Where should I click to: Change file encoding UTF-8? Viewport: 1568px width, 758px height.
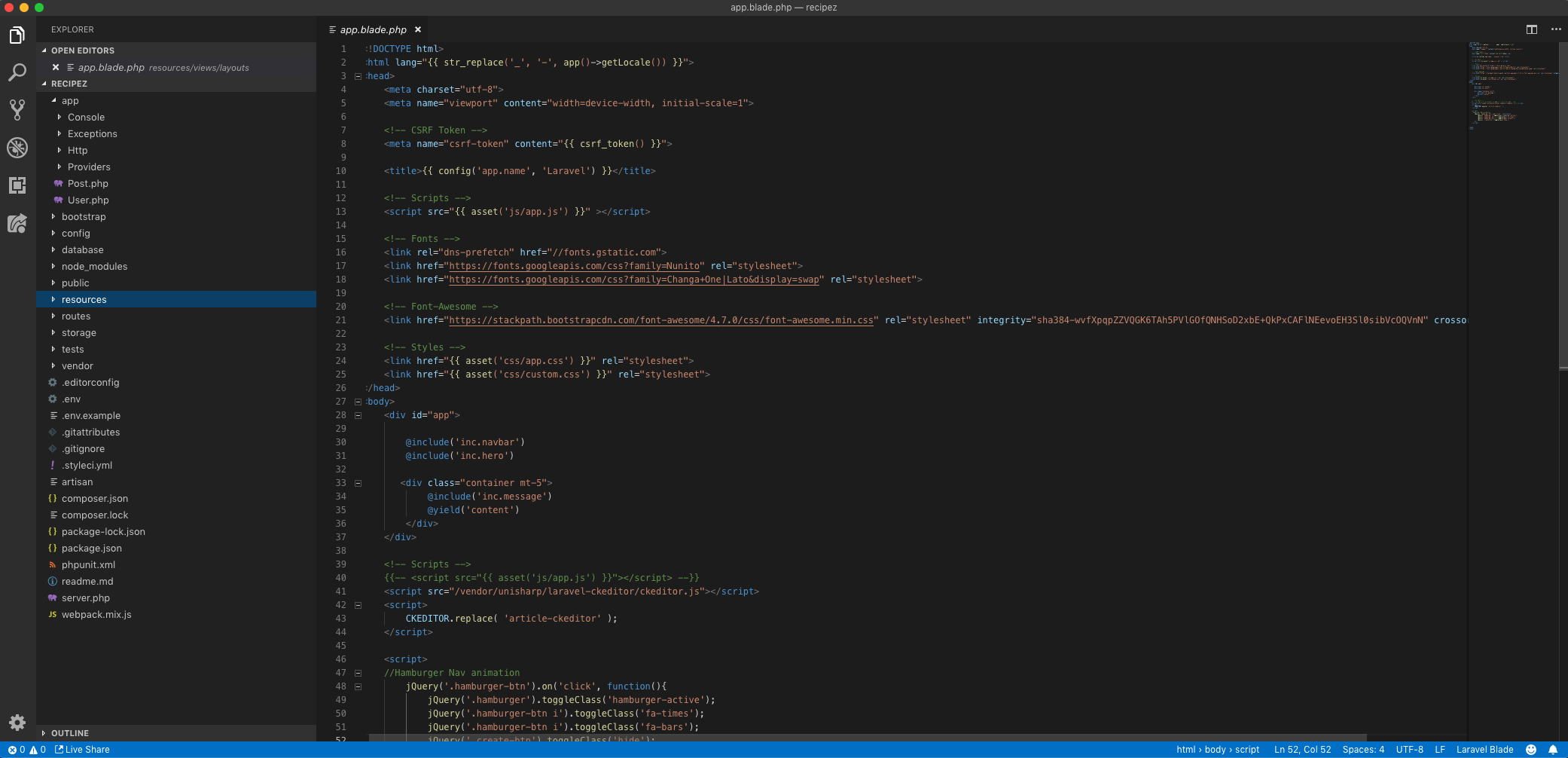[1410, 750]
